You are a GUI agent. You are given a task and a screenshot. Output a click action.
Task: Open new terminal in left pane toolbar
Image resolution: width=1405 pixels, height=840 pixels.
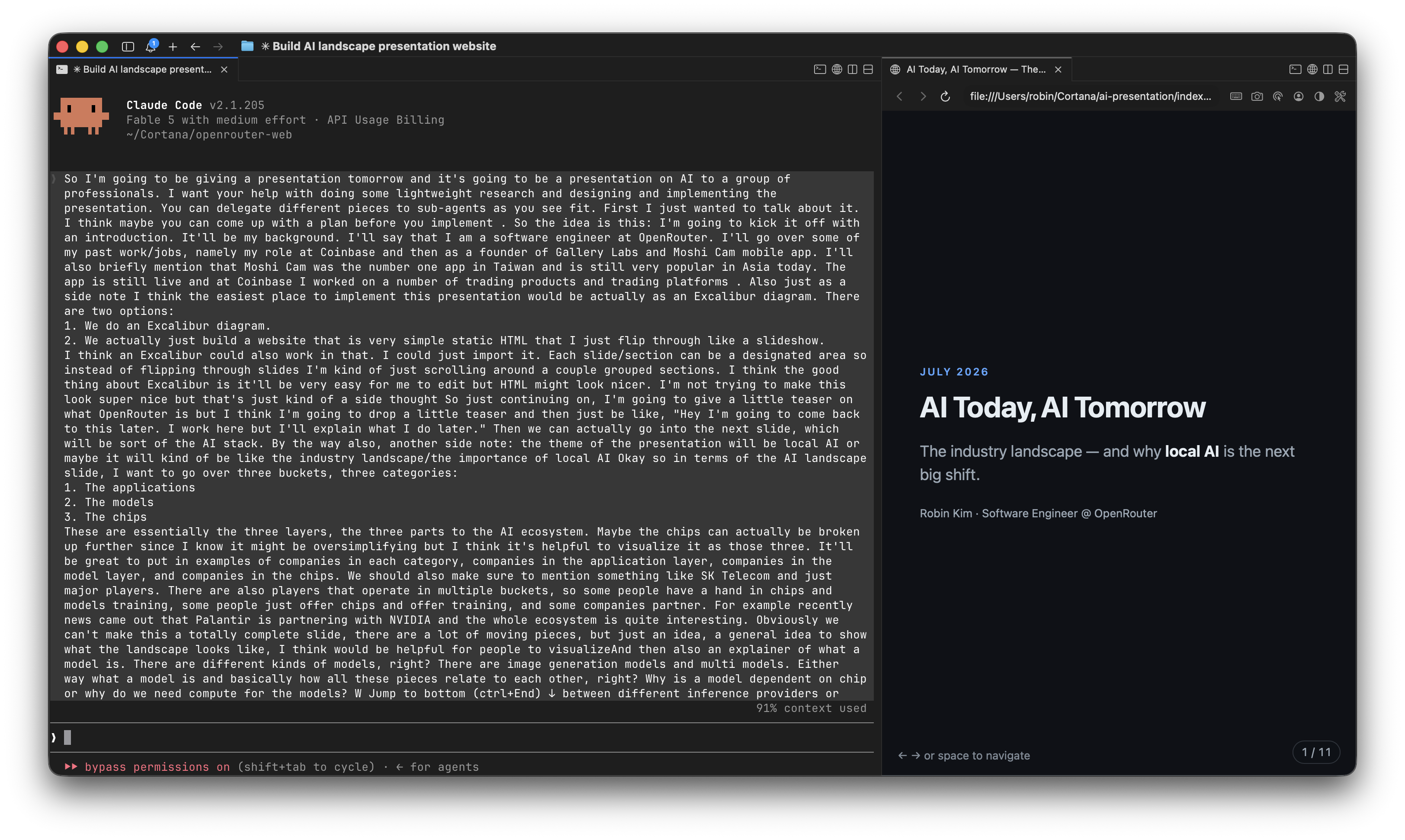point(820,69)
